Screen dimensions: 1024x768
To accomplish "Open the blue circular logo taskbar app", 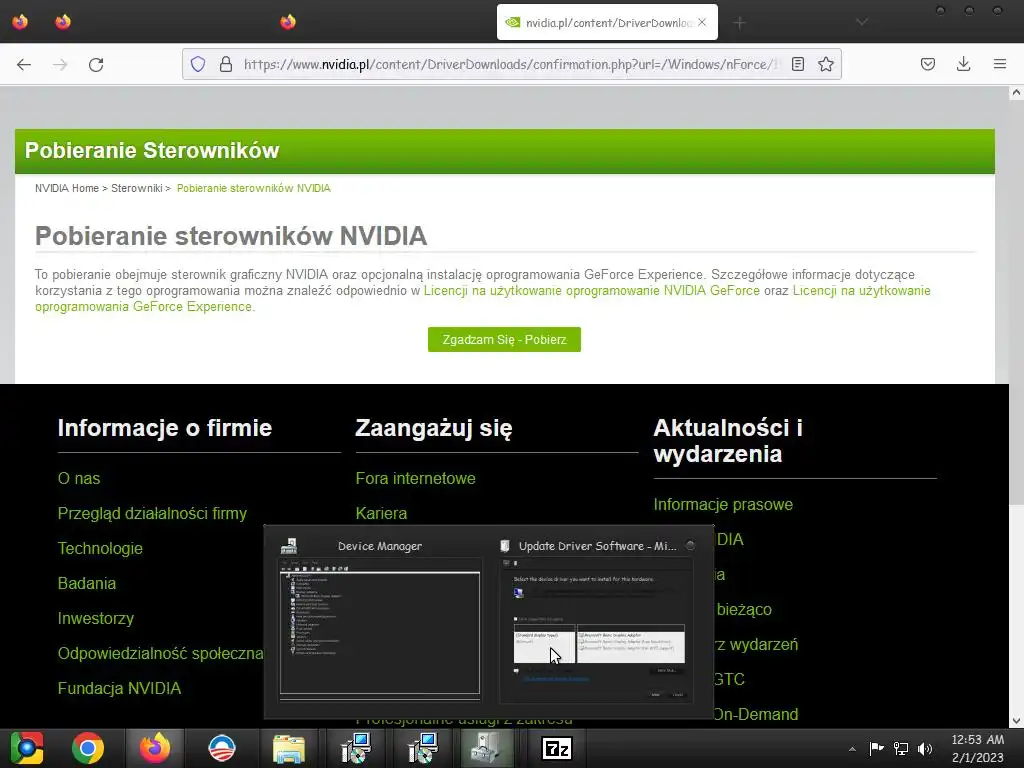I will (x=221, y=748).
